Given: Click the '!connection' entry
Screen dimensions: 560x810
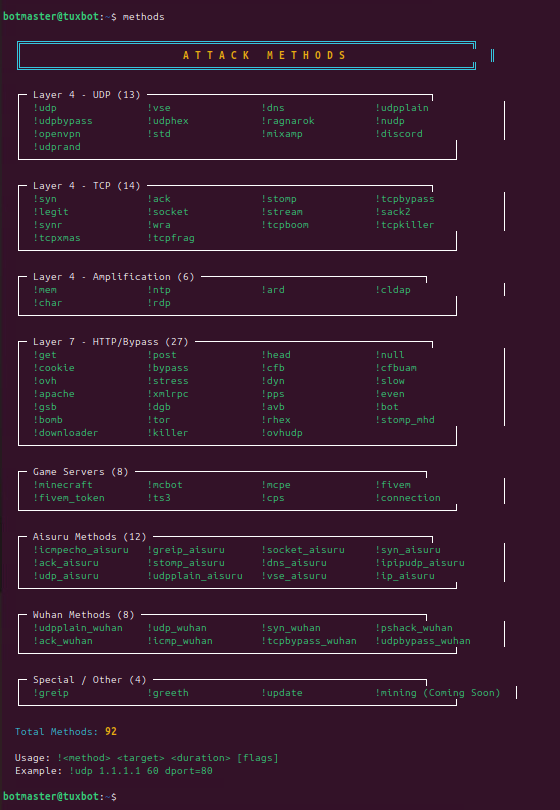Looking at the screenshot, I should 408,498.
